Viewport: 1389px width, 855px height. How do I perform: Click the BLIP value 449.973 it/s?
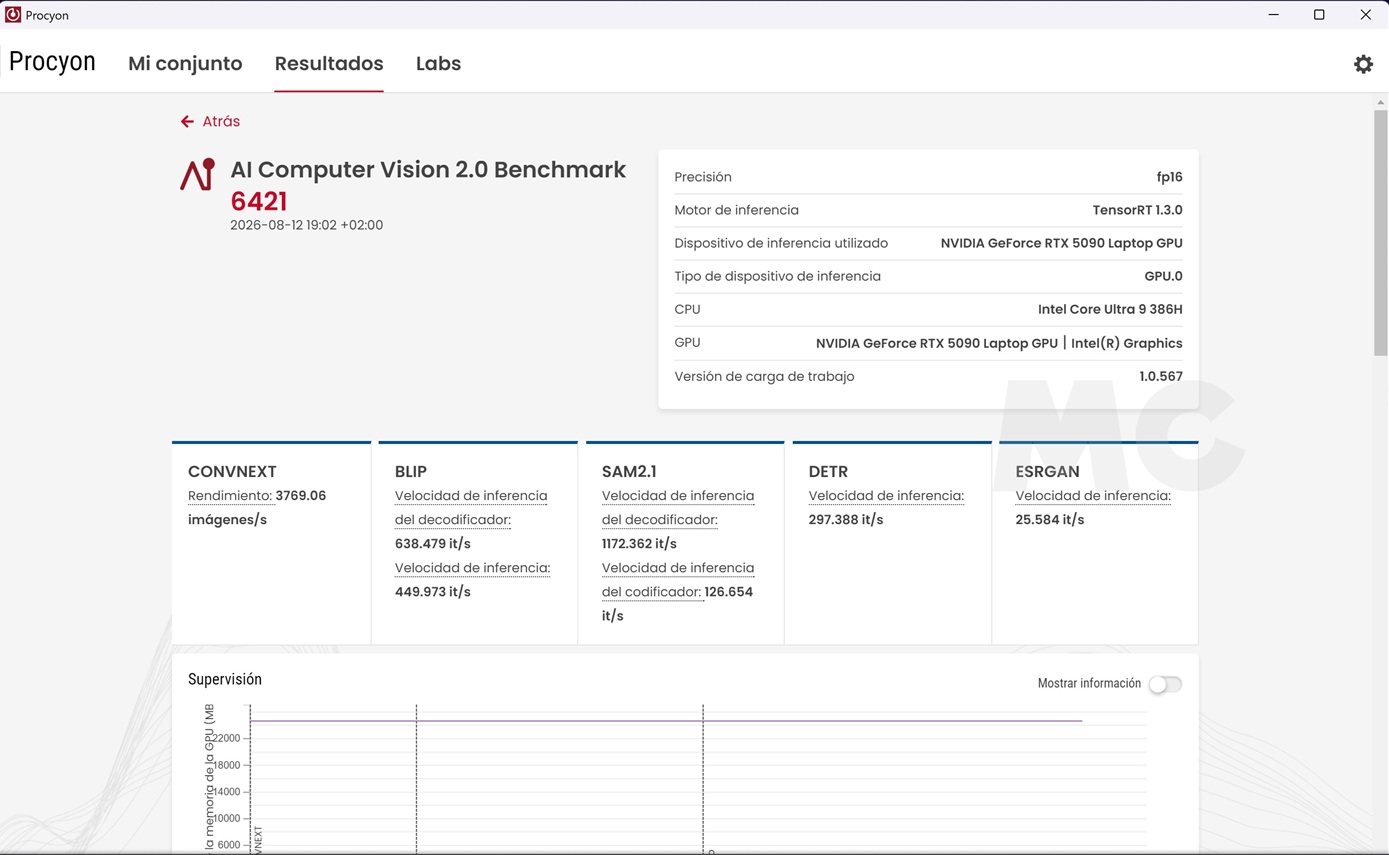point(433,592)
